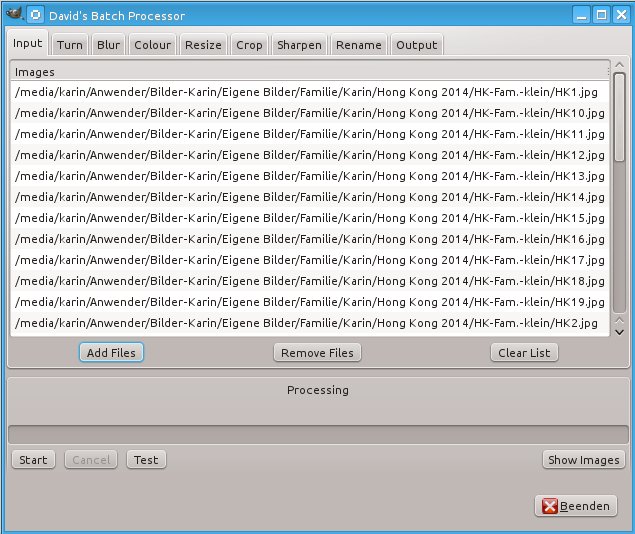Click the Remove Files button
This screenshot has height=534, width=635.
coord(318,353)
